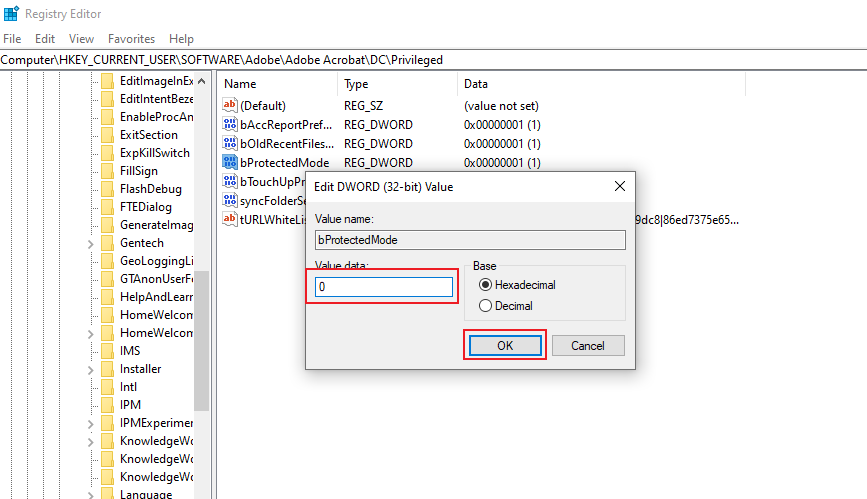Click the EnableProcAn folder icon
The width and height of the screenshot is (867, 499).
click(107, 117)
